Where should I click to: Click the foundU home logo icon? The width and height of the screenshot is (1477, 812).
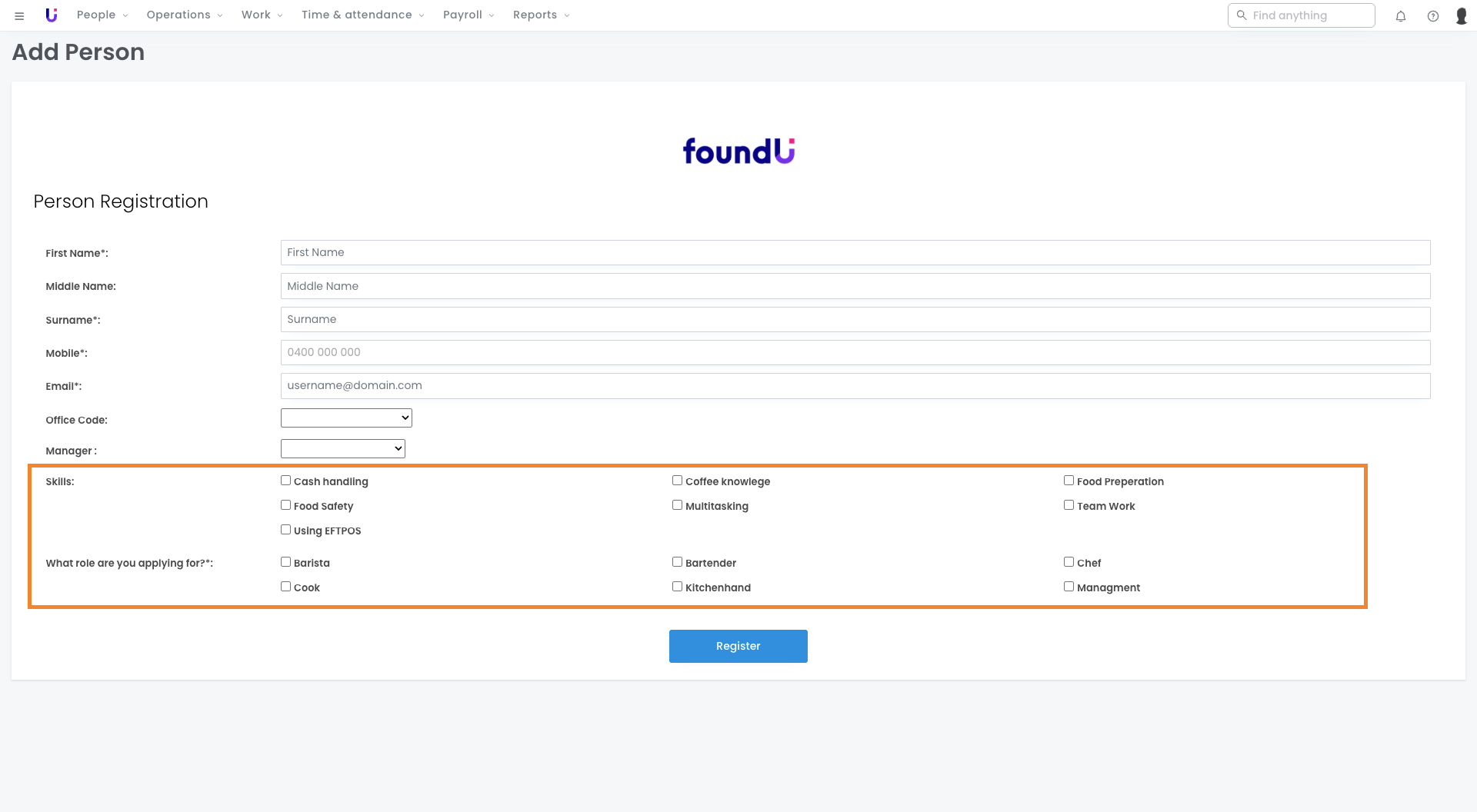coord(52,15)
